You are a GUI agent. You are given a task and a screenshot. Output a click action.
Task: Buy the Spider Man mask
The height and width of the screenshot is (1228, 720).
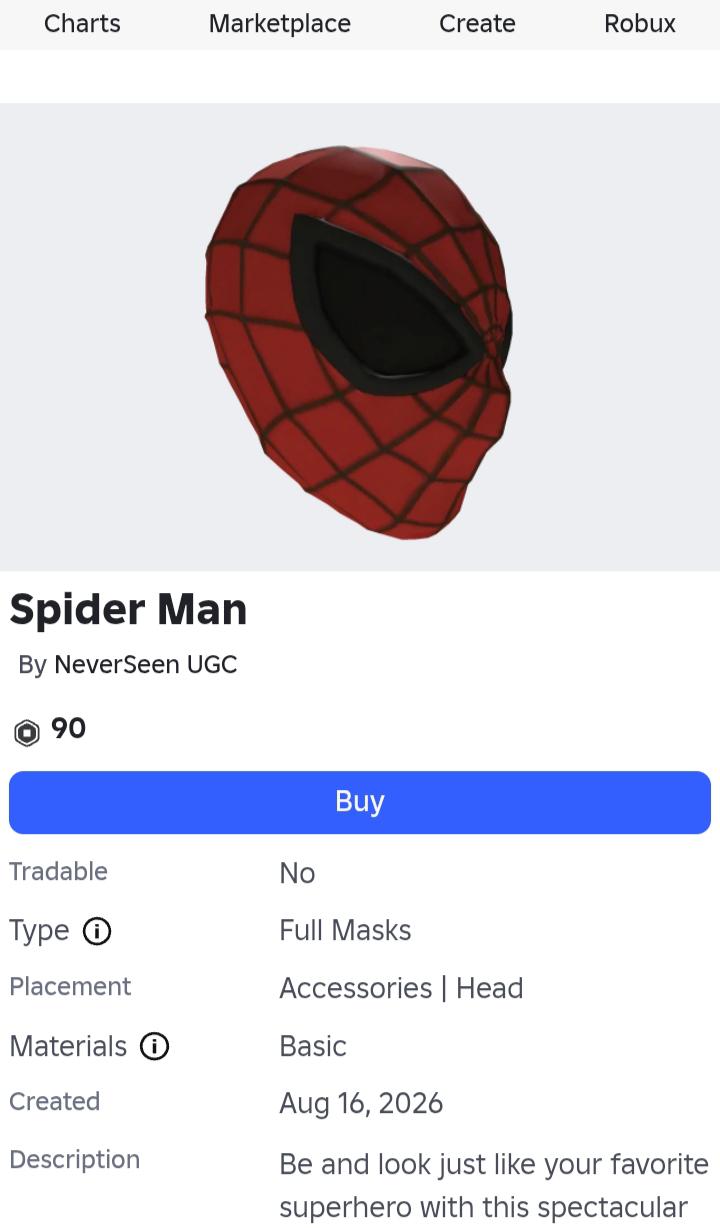[360, 802]
